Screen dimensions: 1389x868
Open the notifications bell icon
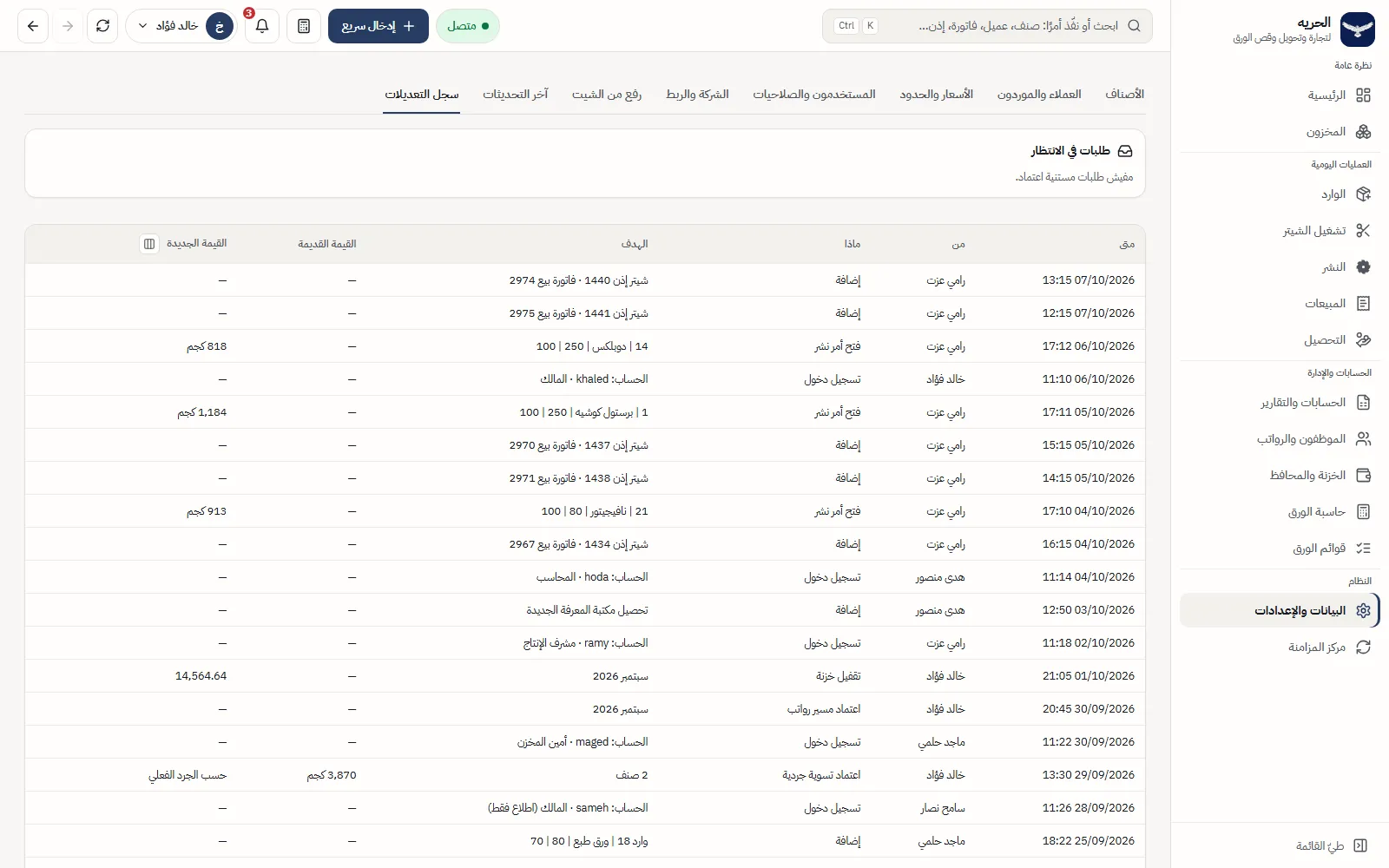[261, 26]
